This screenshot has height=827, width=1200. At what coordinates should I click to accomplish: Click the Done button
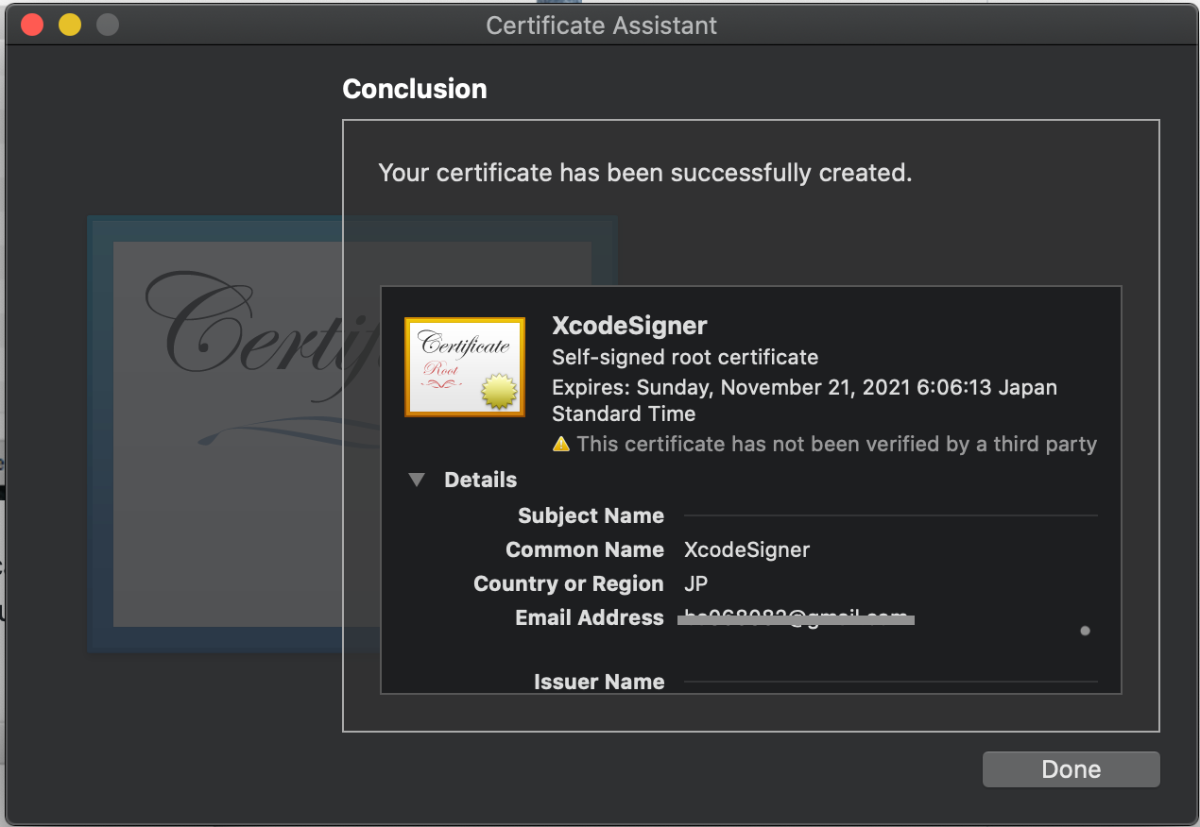pyautogui.click(x=1071, y=769)
